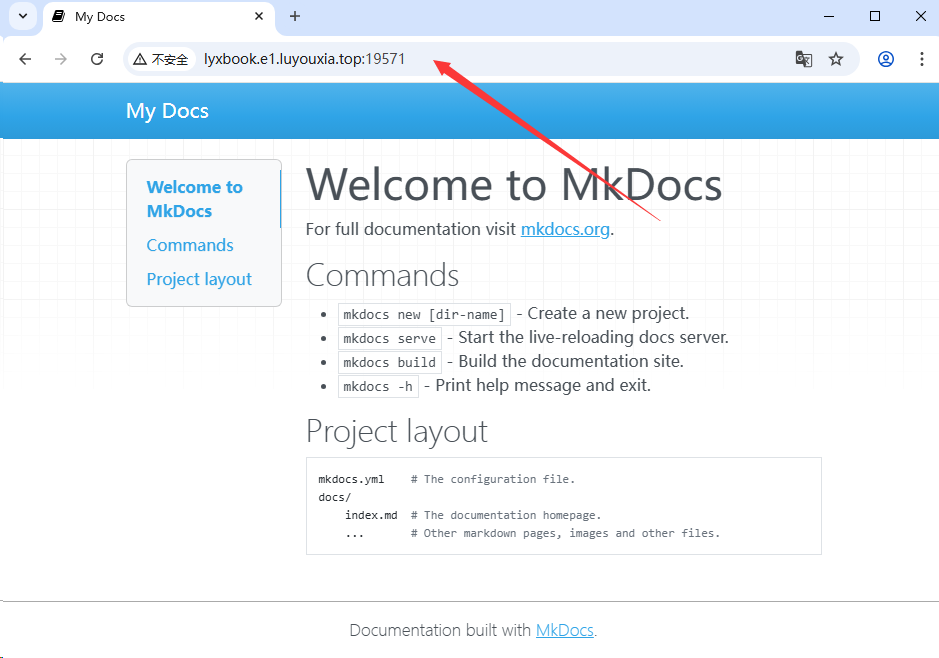939x658 pixels.
Task: Minimize the browser window
Action: (x=829, y=16)
